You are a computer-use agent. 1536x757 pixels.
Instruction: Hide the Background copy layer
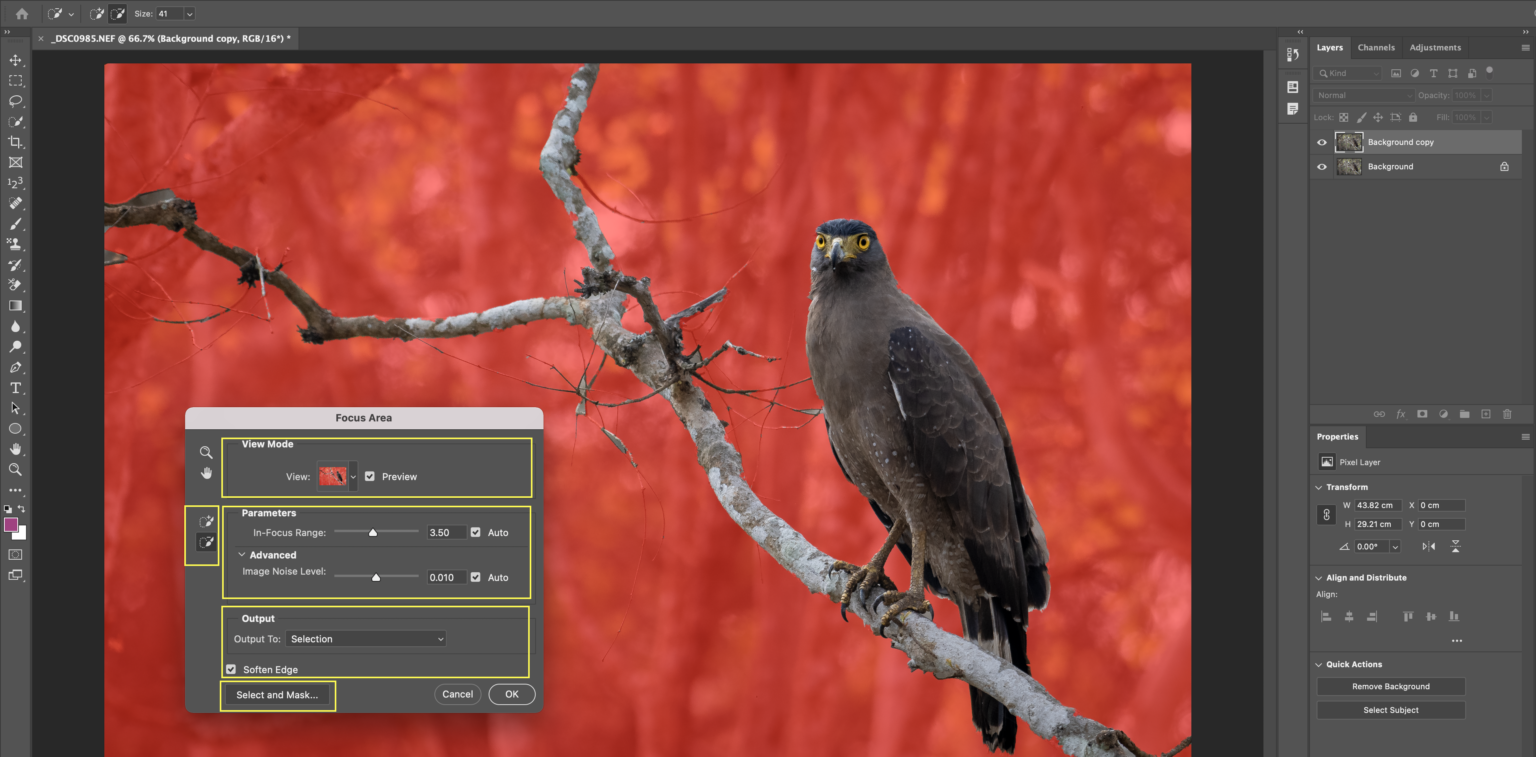(x=1322, y=142)
